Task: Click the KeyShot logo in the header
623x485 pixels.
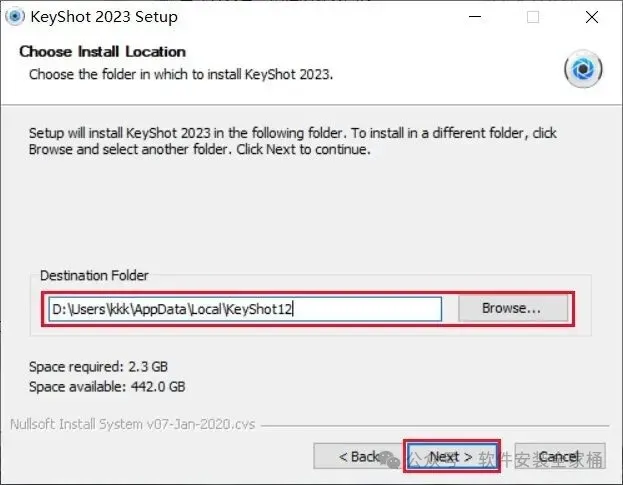Action: [583, 70]
